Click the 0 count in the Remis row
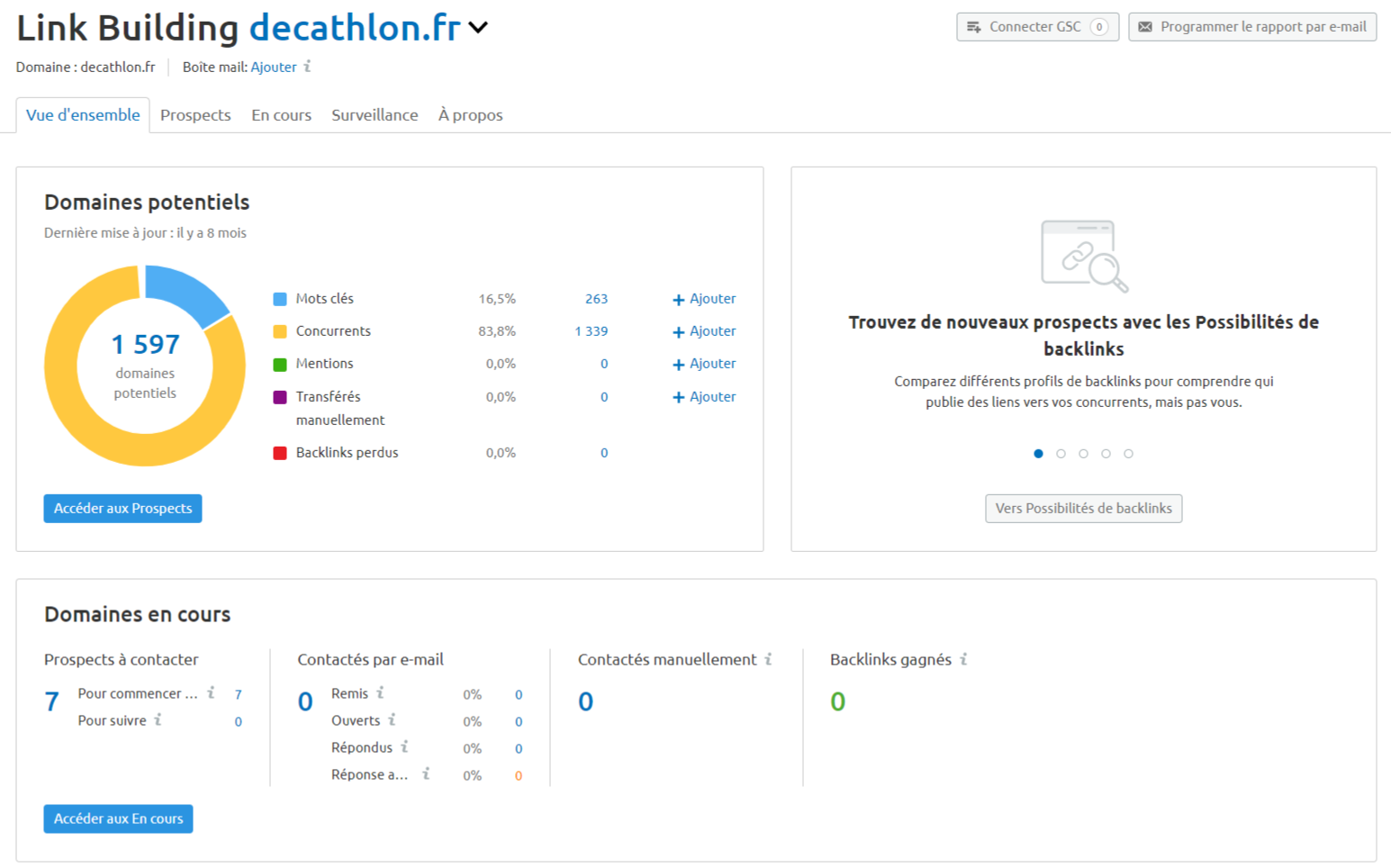 tap(519, 694)
